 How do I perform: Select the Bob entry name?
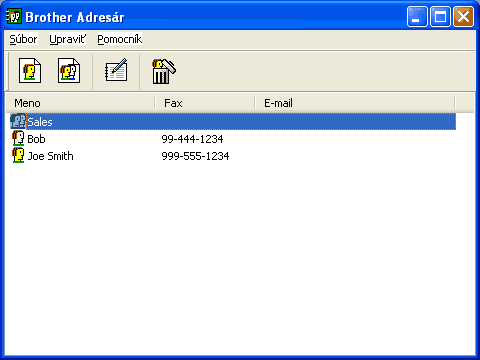coord(36,139)
